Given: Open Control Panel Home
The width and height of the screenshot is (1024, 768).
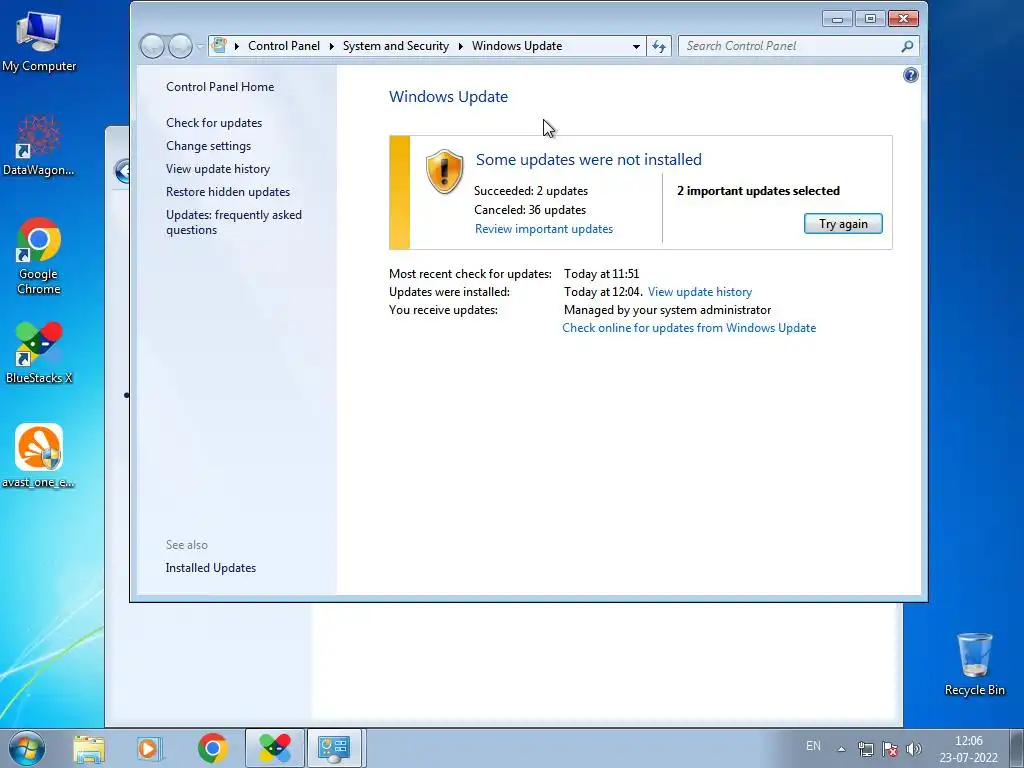Looking at the screenshot, I should tap(220, 87).
